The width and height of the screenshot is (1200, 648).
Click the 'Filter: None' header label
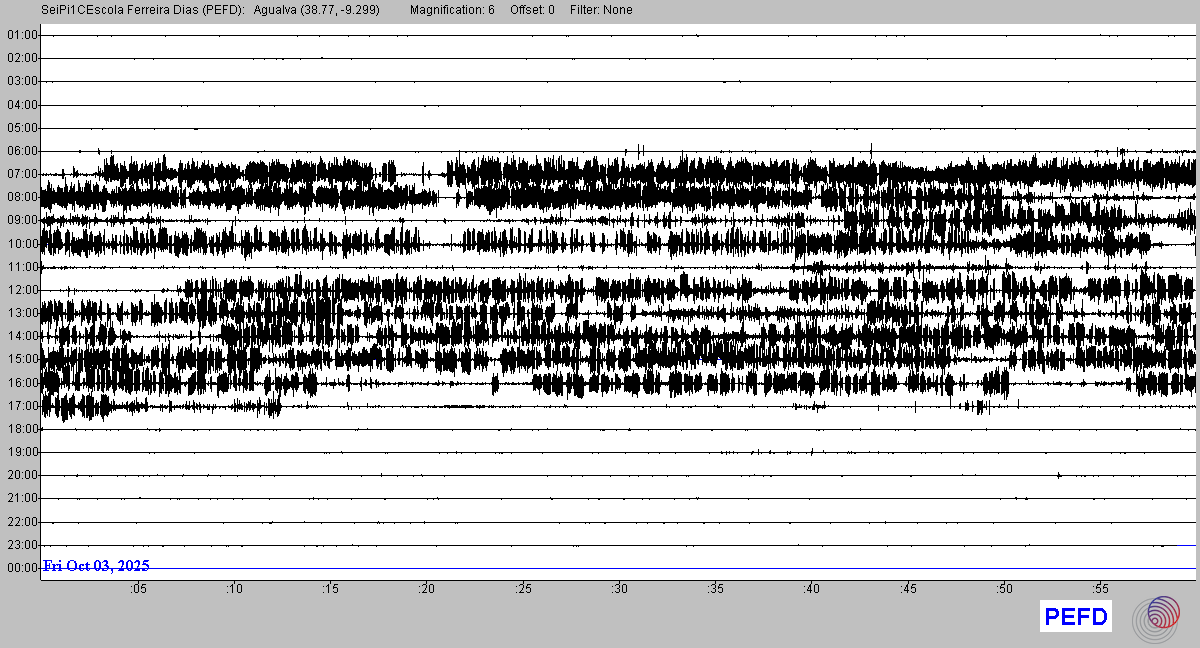pyautogui.click(x=601, y=10)
